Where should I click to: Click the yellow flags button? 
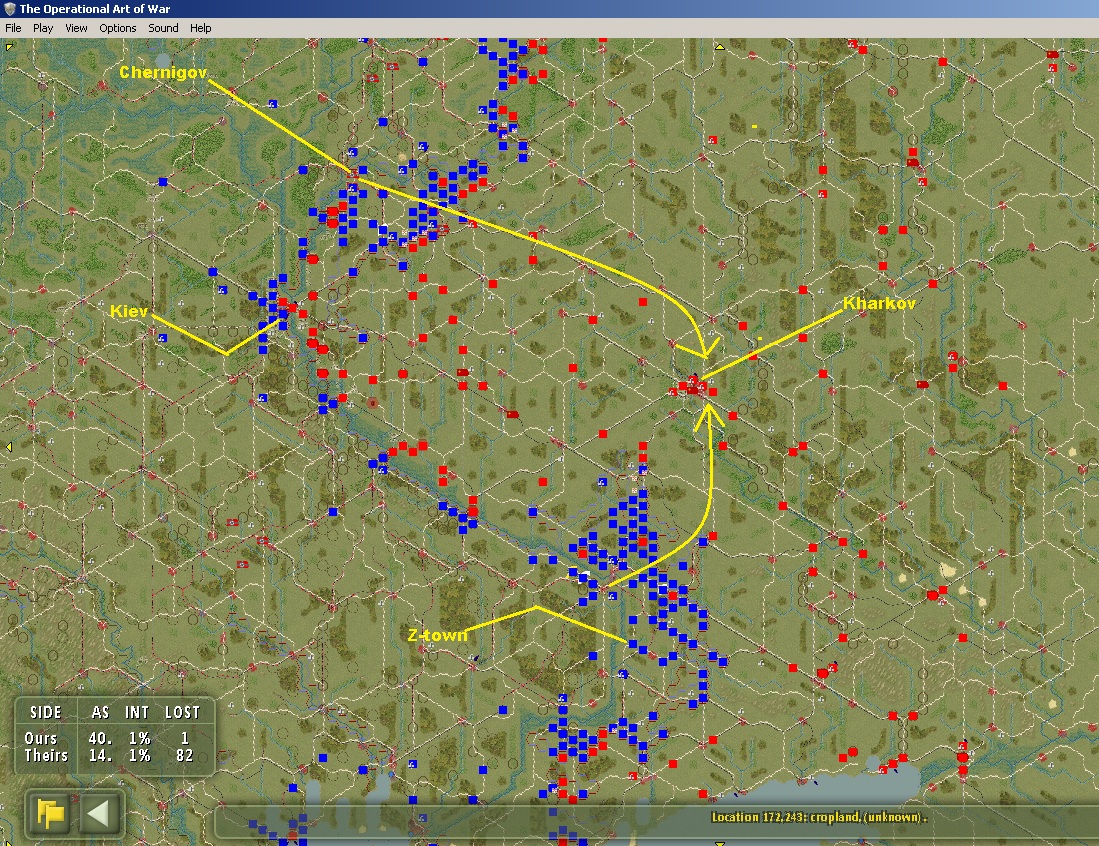50,813
